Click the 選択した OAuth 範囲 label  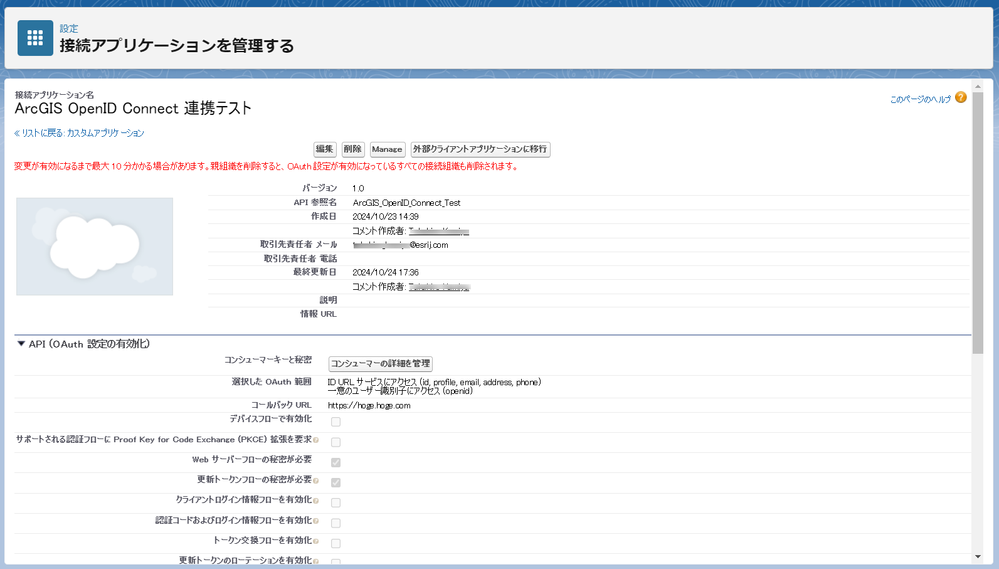(271, 382)
